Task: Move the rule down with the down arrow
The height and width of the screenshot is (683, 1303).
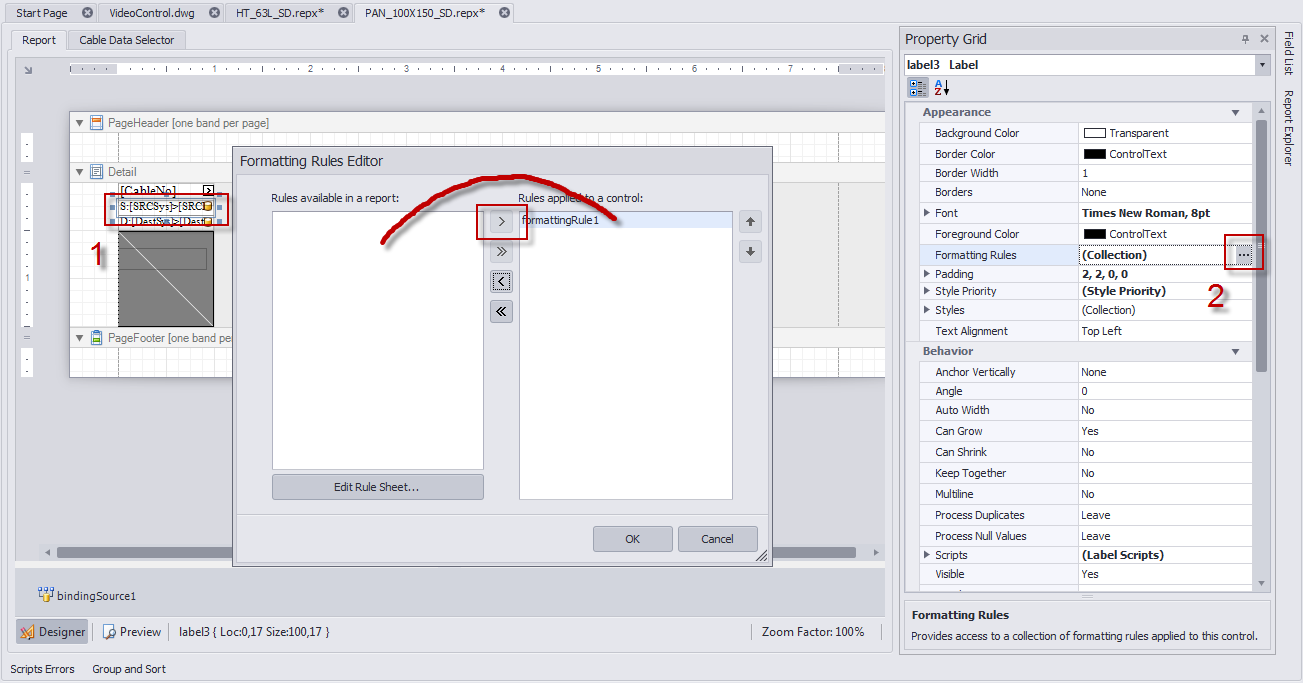Action: tap(750, 252)
